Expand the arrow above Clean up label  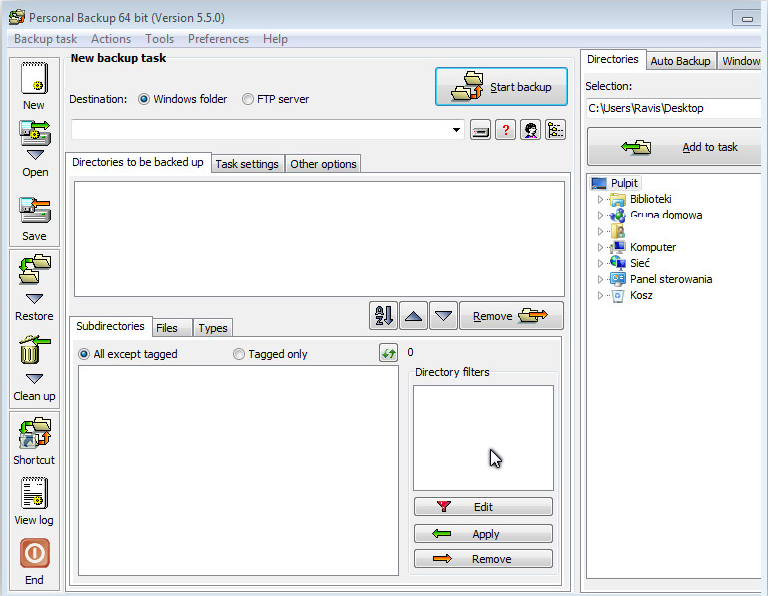pos(34,379)
